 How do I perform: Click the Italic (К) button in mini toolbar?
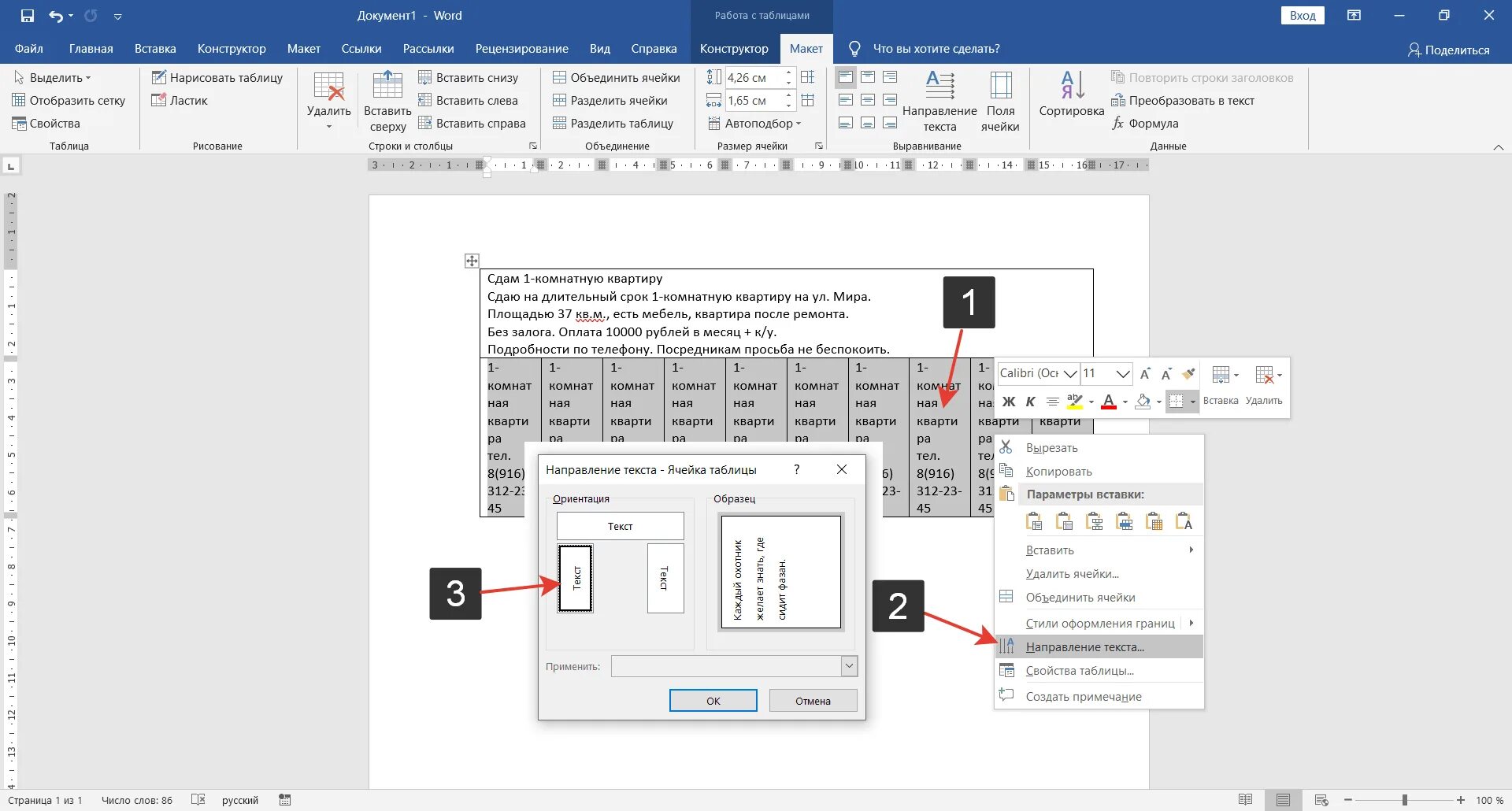click(1030, 402)
